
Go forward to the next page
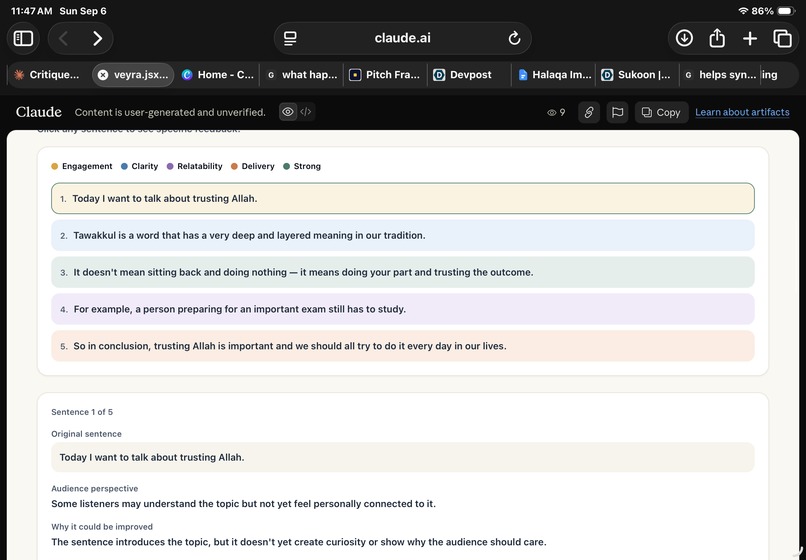[97, 39]
